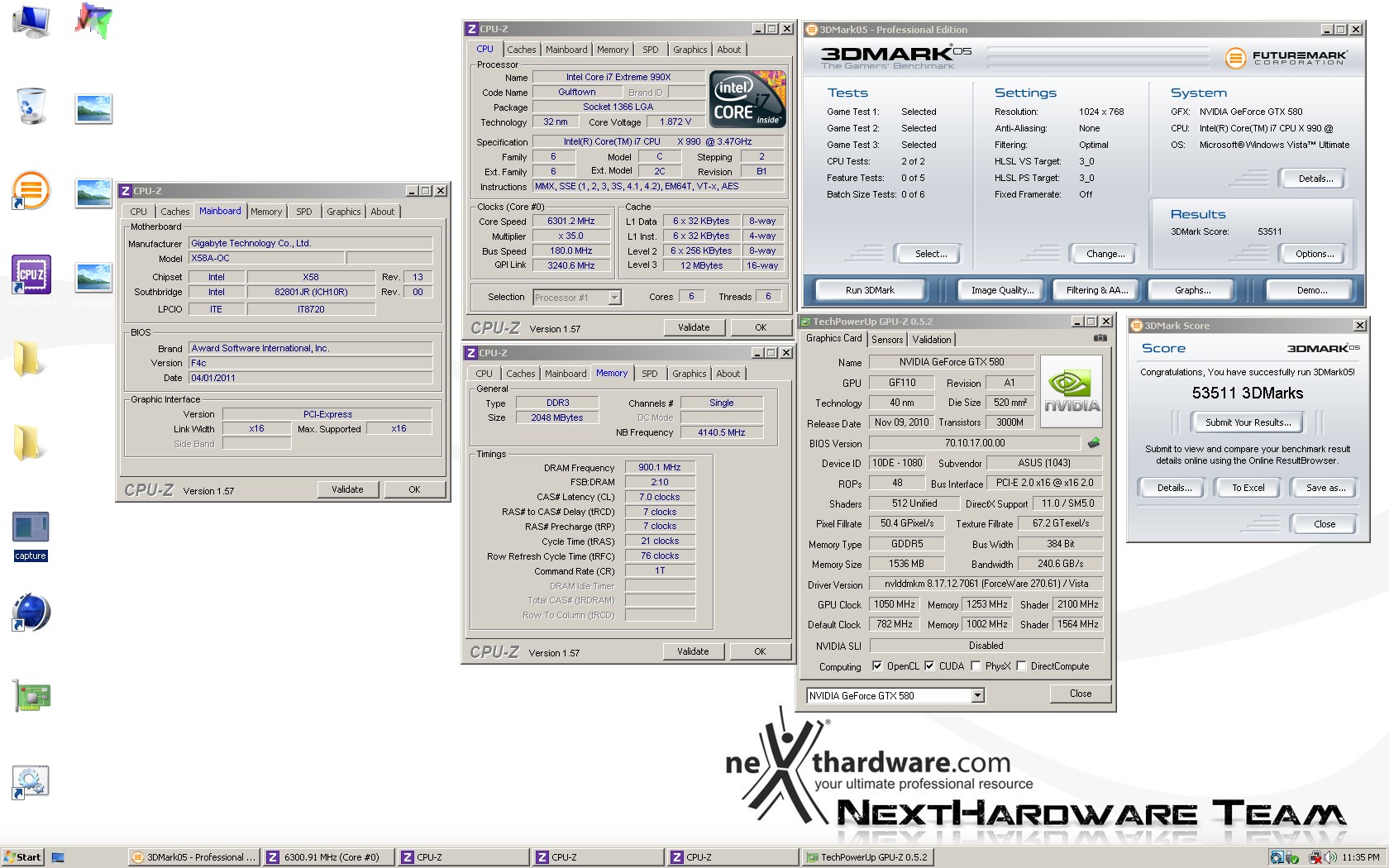Click the Core Speed 6301.2 MHz field

pyautogui.click(x=570, y=221)
